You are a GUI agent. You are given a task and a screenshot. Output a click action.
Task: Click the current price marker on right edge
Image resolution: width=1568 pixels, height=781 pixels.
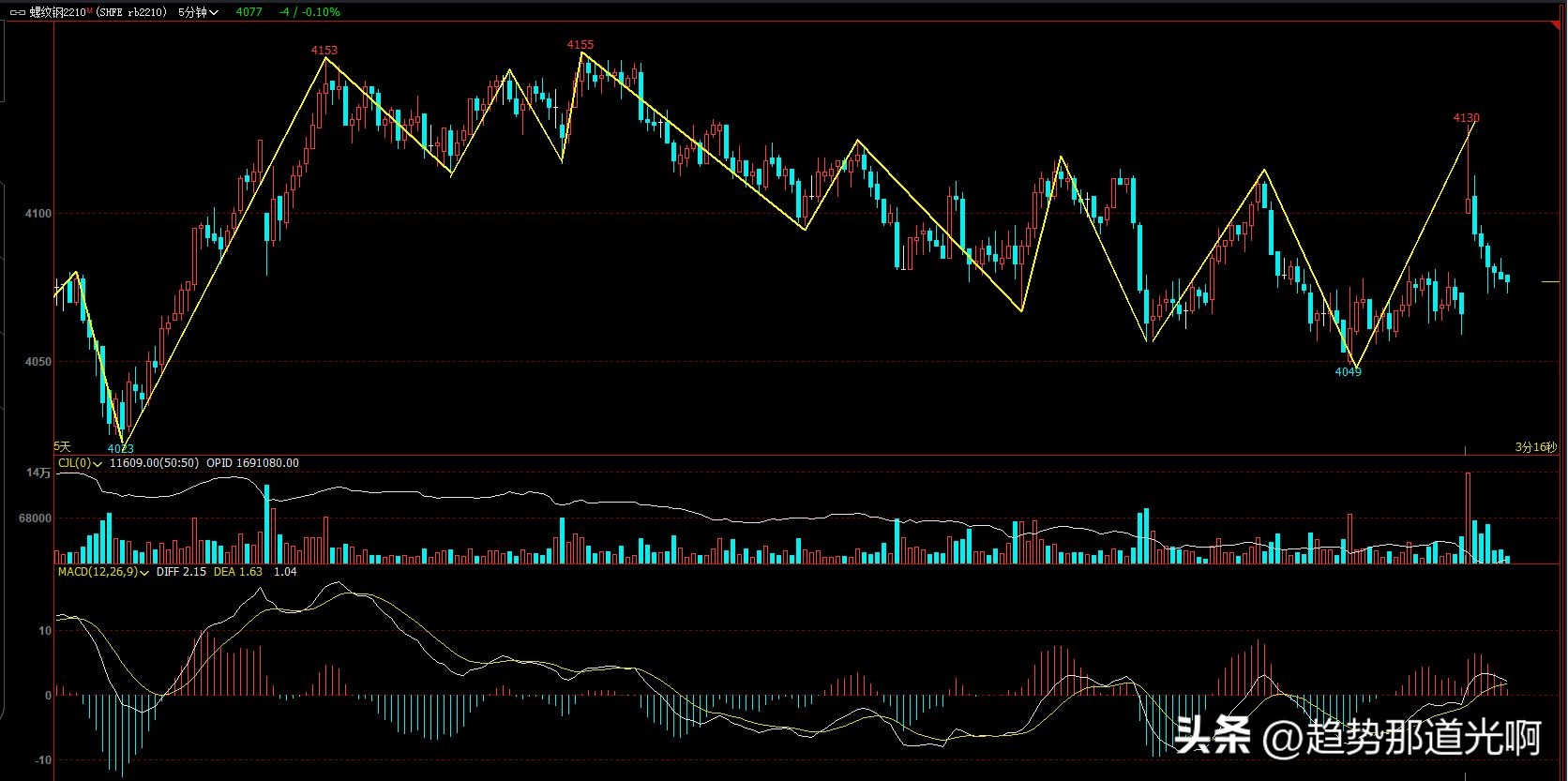click(1550, 281)
